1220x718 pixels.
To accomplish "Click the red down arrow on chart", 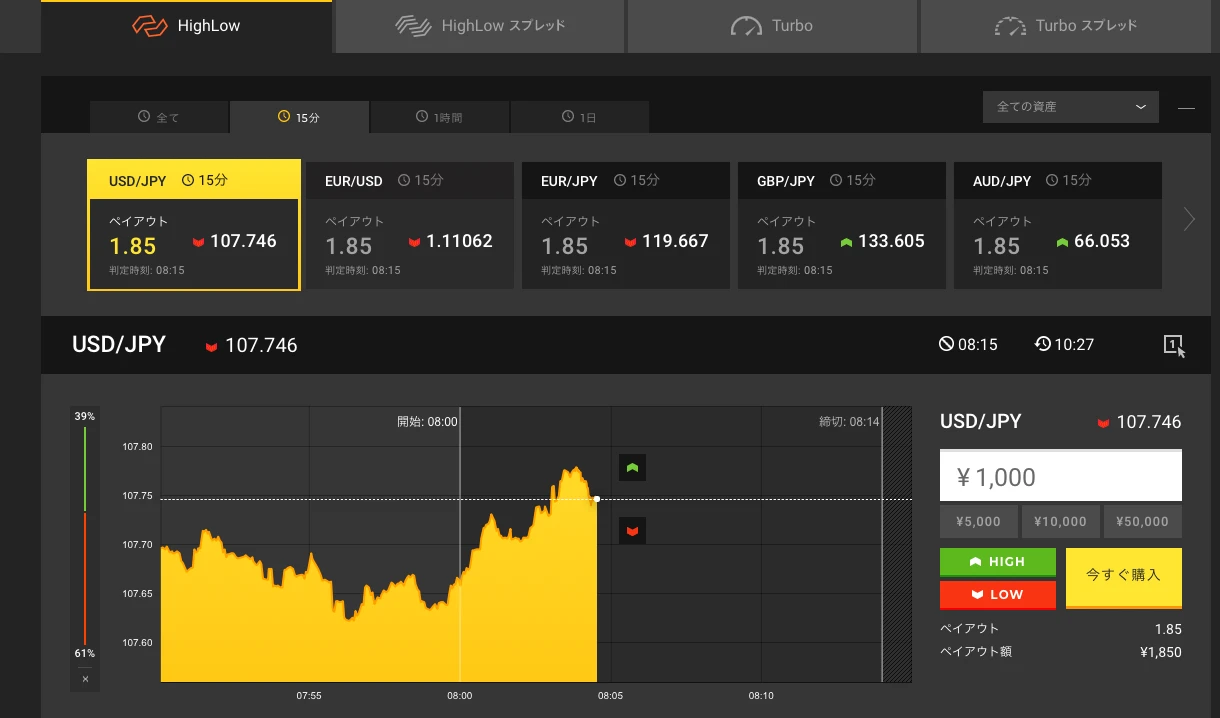I will point(632,531).
